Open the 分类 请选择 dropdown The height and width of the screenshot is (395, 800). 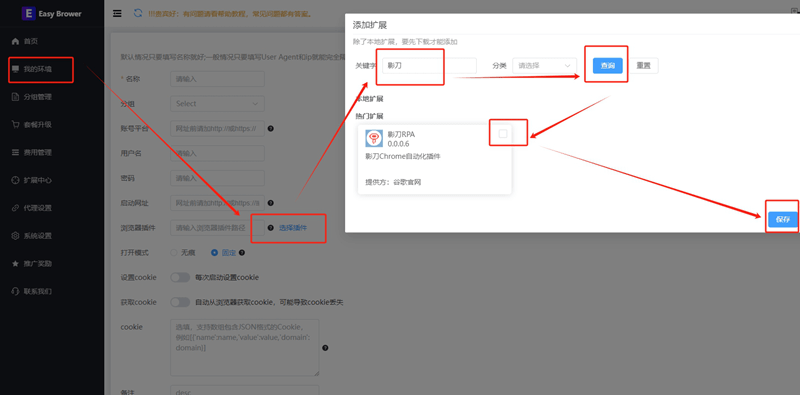544,66
